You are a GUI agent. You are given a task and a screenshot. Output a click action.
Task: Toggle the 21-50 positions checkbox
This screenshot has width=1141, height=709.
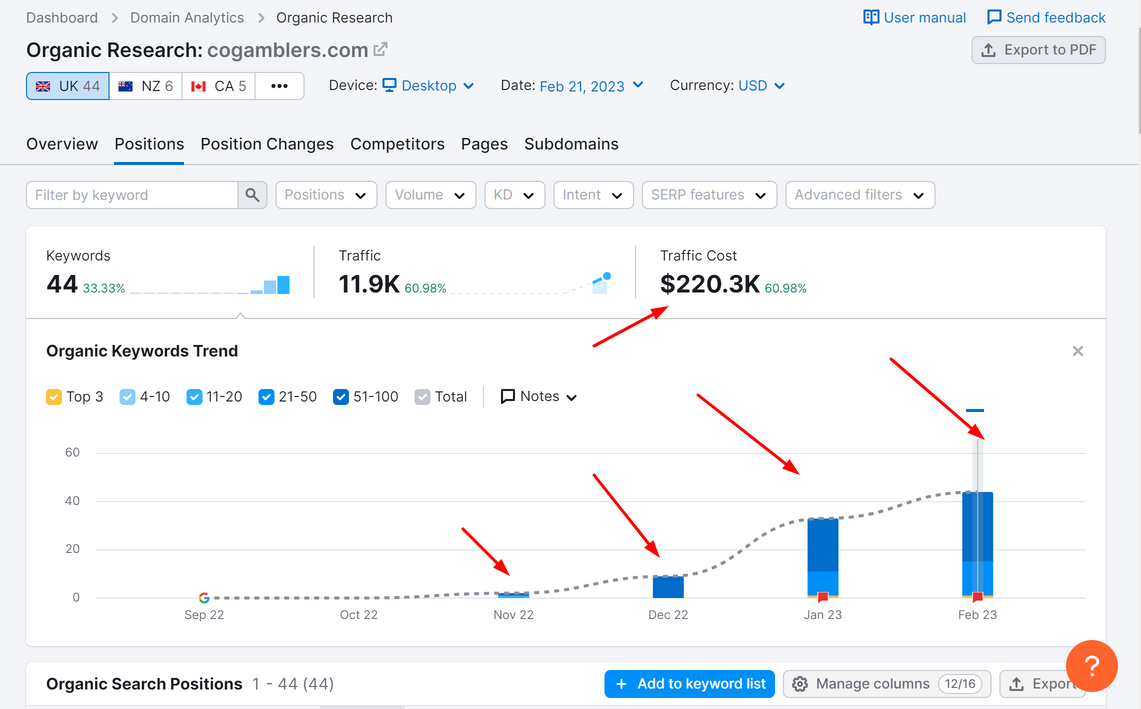[x=266, y=397]
